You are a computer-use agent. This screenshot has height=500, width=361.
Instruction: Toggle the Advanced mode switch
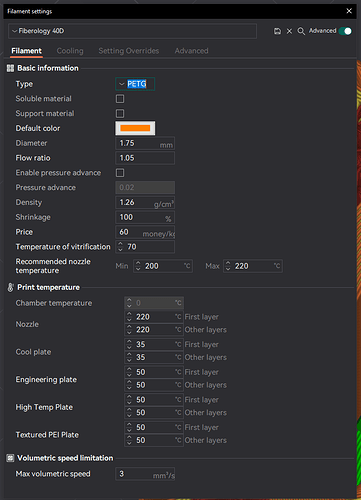tap(345, 31)
